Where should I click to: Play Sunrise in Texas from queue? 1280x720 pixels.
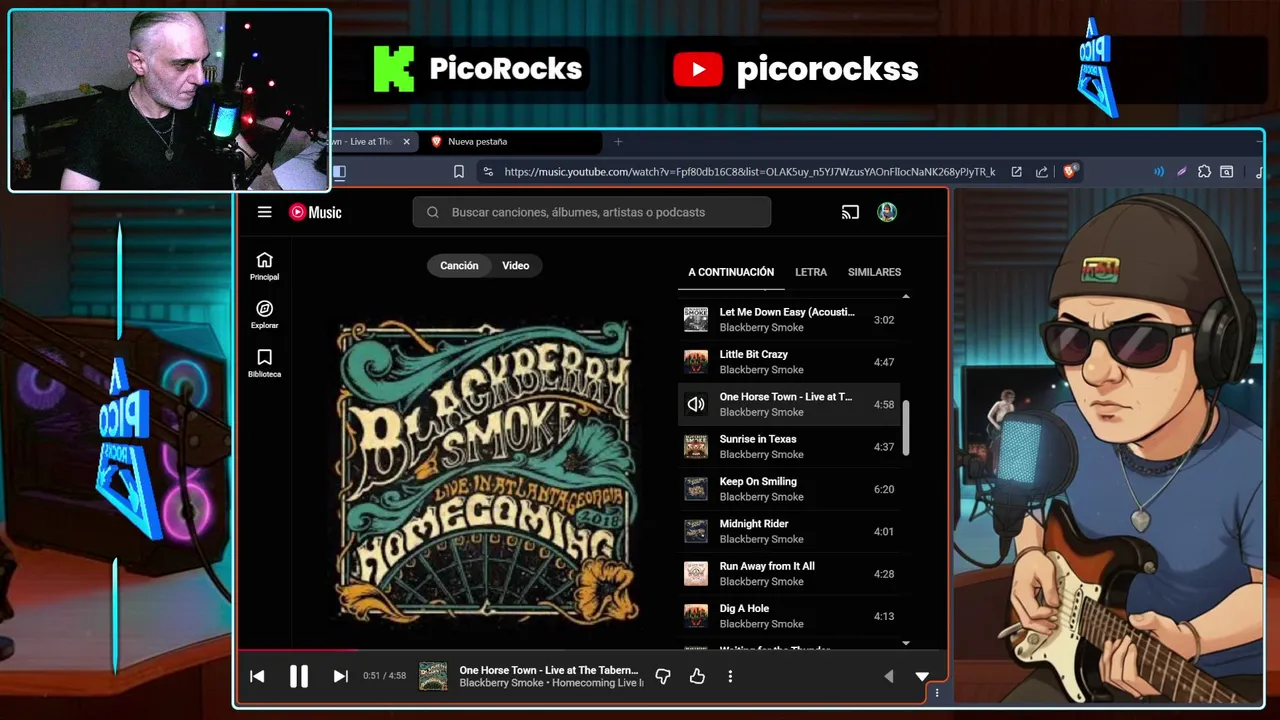tap(788, 447)
